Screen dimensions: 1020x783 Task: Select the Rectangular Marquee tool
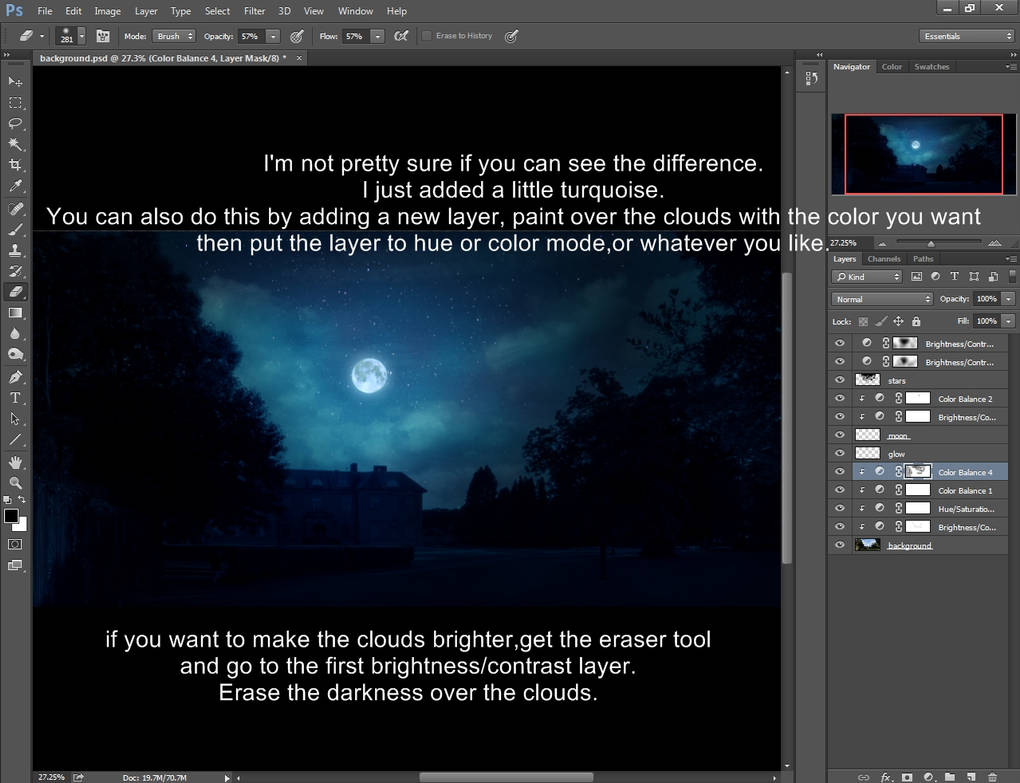(x=15, y=103)
